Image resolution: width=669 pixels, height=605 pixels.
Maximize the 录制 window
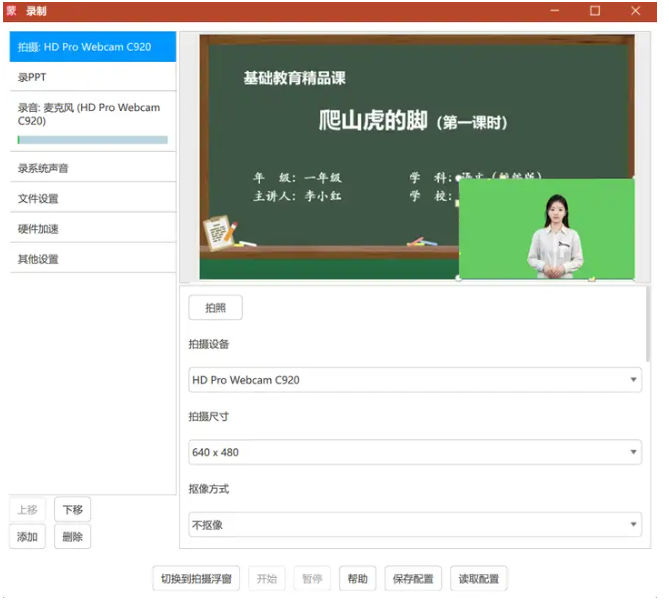[x=595, y=11]
